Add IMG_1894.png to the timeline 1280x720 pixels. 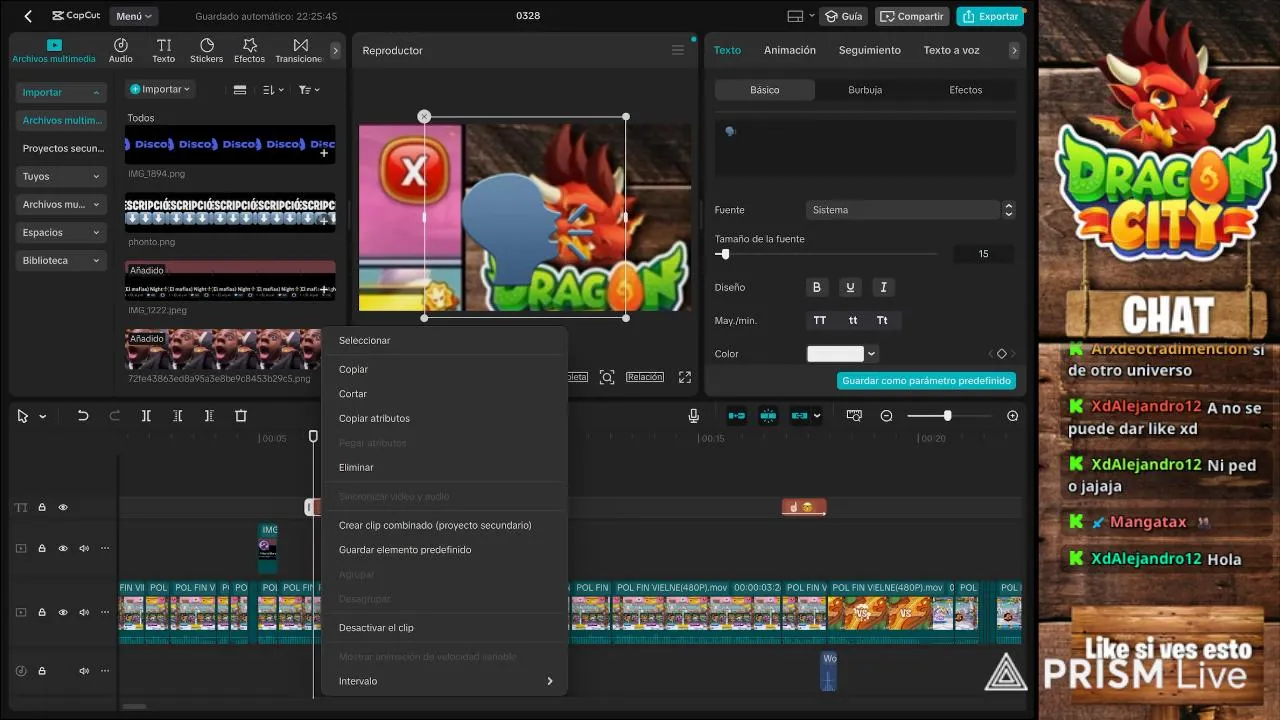tap(324, 153)
